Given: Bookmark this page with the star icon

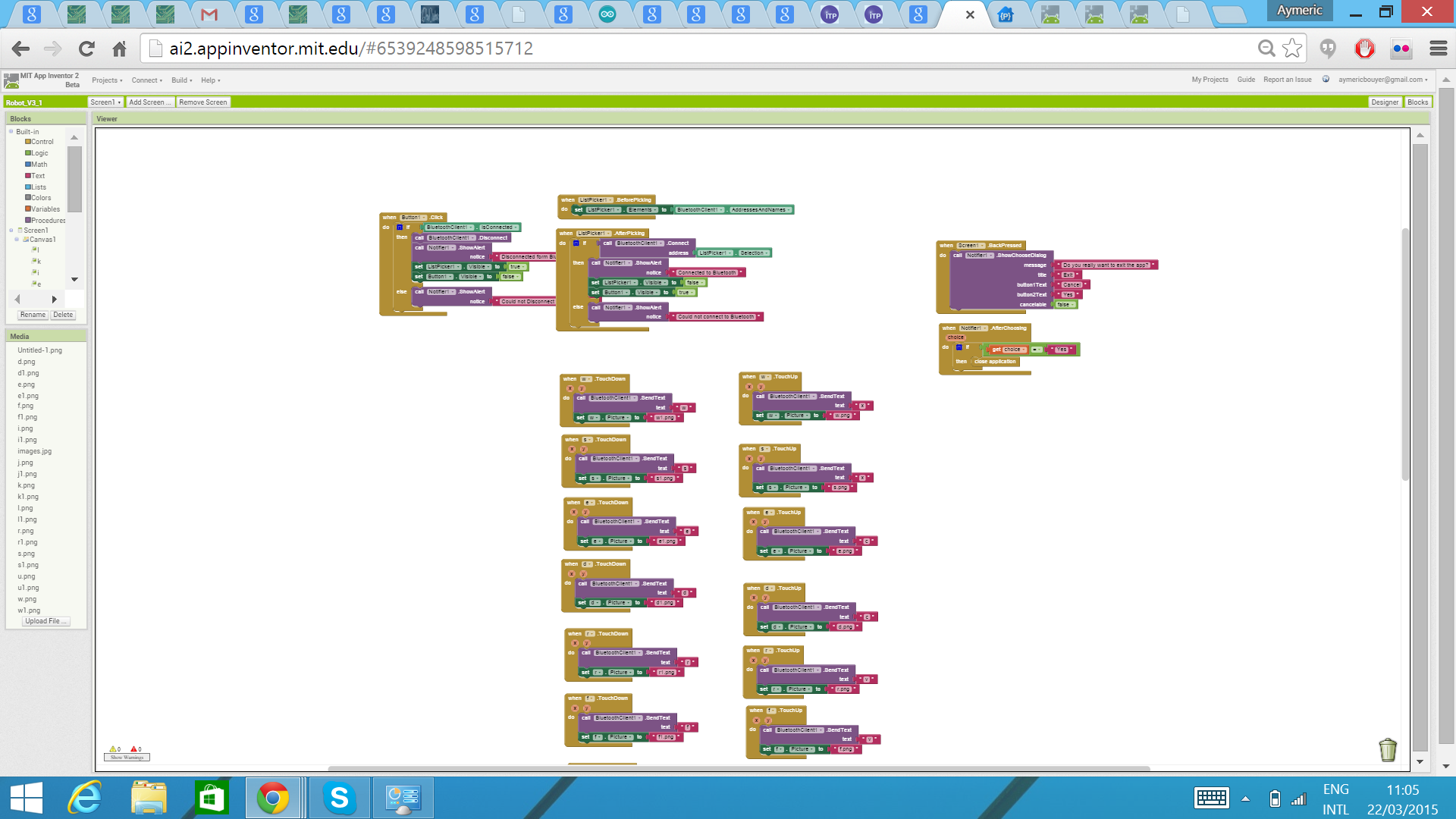Looking at the screenshot, I should 1292,49.
